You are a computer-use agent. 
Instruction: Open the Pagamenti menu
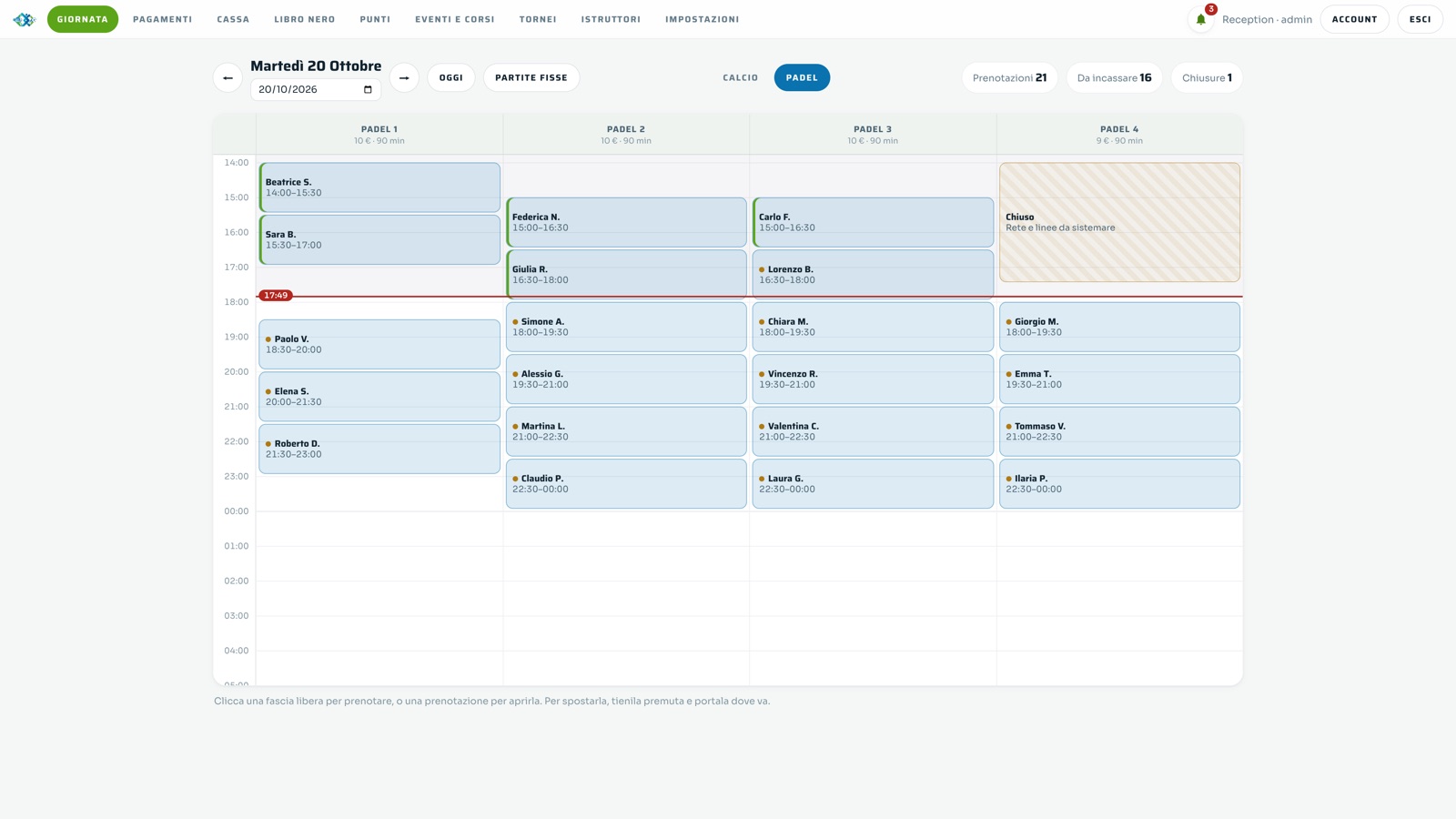point(162,19)
